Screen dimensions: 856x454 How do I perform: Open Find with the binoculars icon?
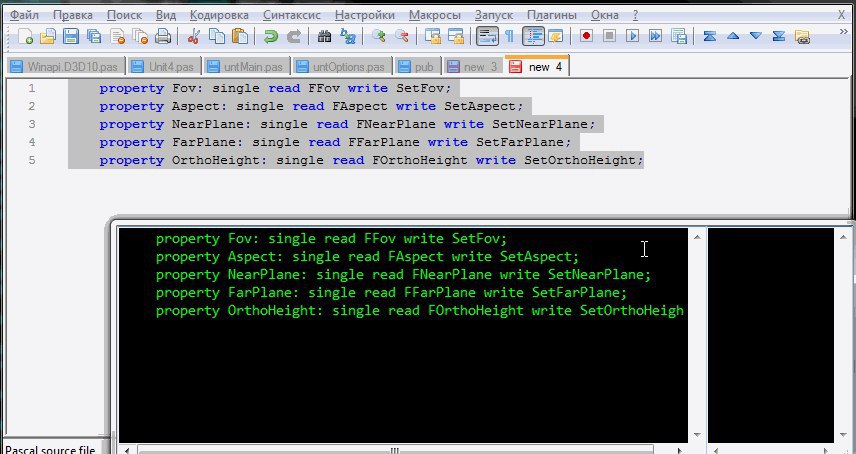324,37
